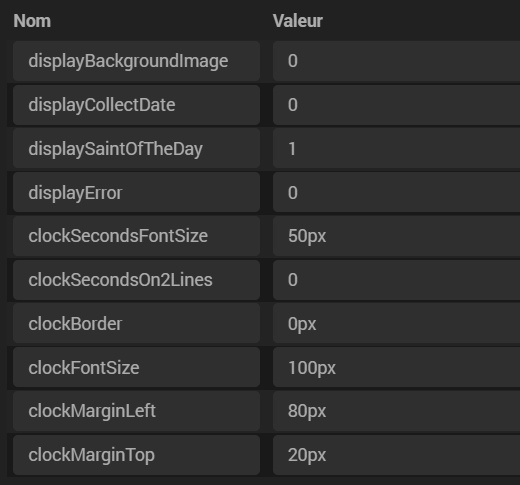Select the clockFontSize name field
Viewport: 520px width, 485px height.
pos(136,367)
